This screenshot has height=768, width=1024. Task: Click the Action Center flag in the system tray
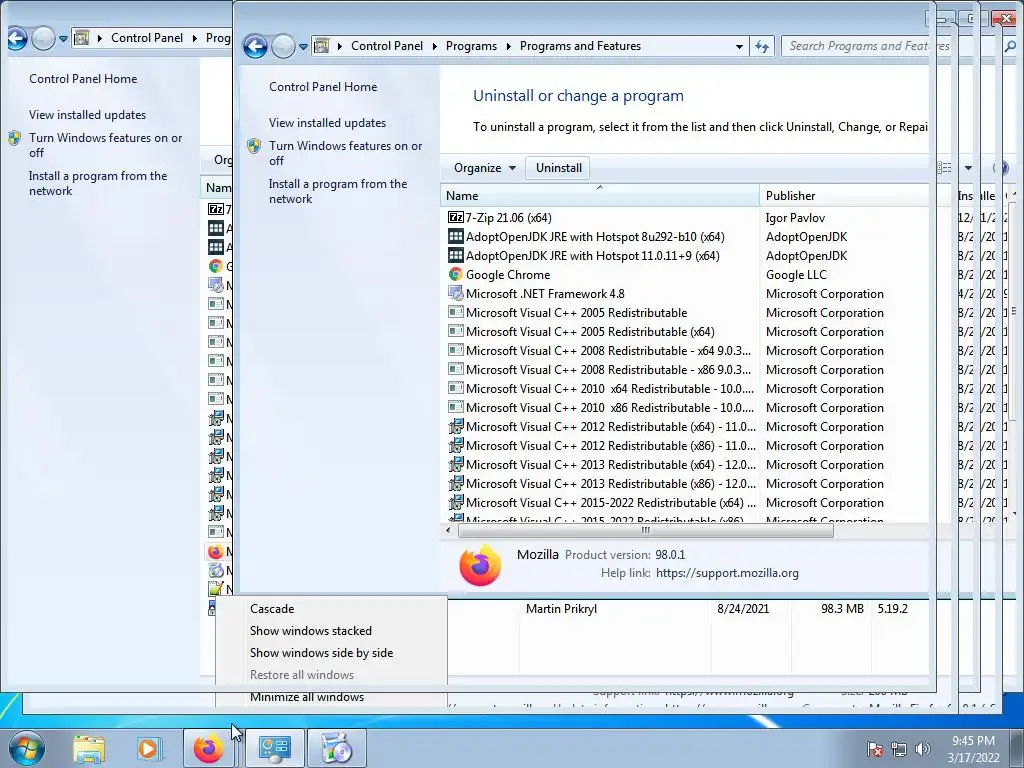875,749
